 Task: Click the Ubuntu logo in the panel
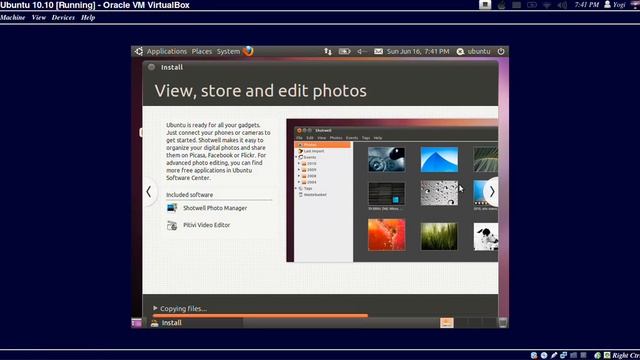tap(139, 51)
